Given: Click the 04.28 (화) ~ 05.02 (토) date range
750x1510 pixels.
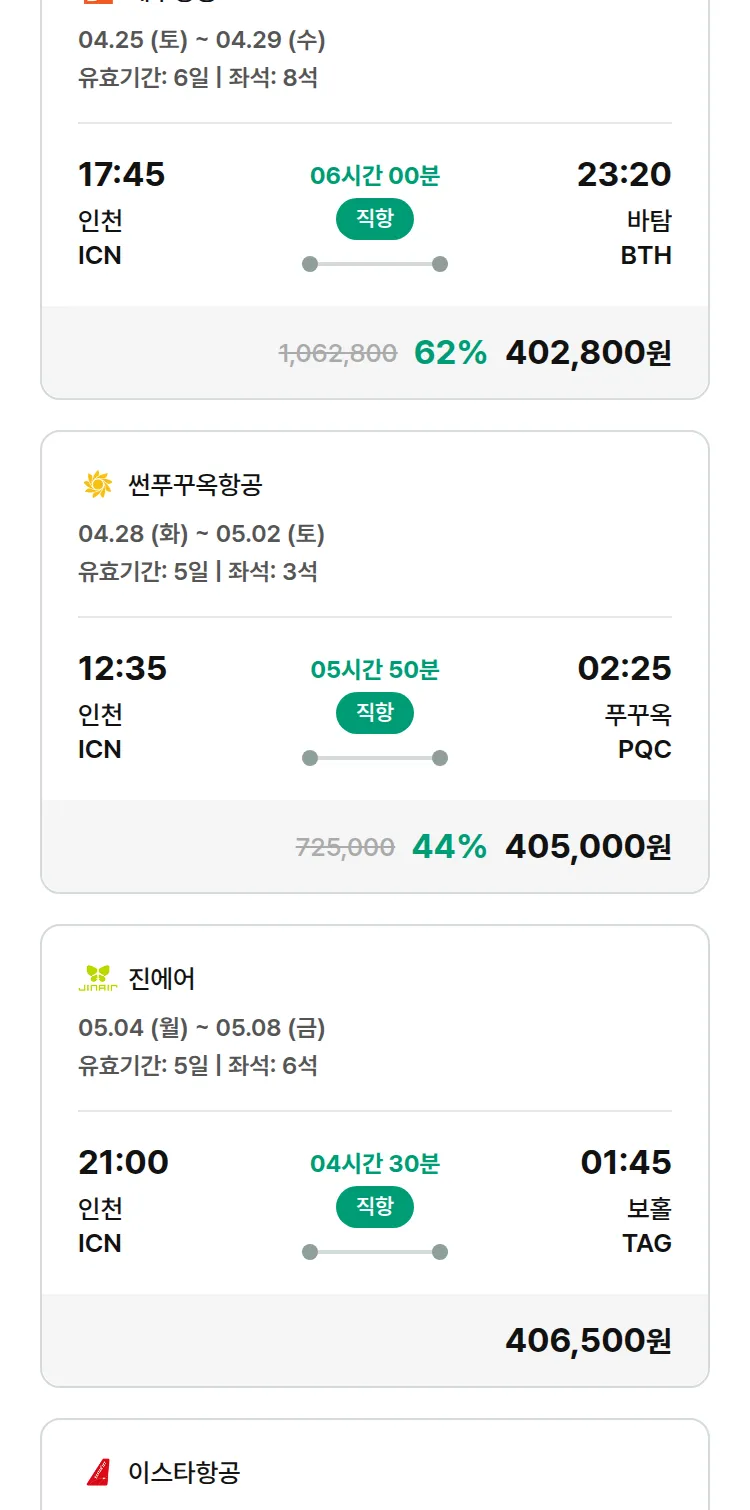Looking at the screenshot, I should coord(202,534).
